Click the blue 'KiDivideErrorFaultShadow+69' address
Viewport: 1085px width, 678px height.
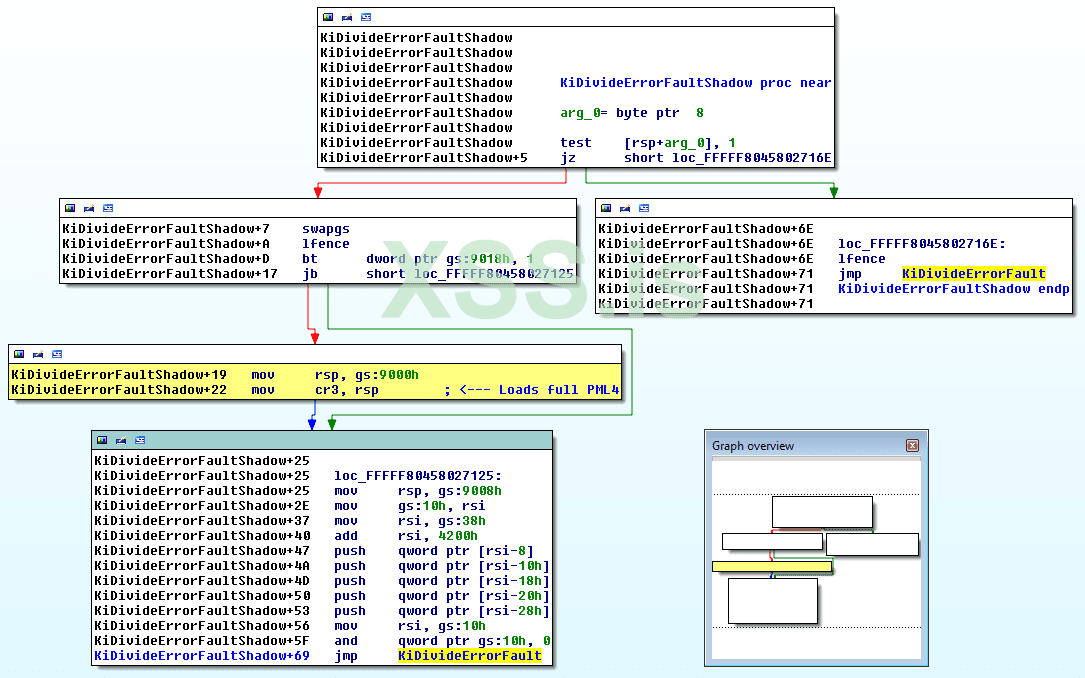[x=202, y=655]
